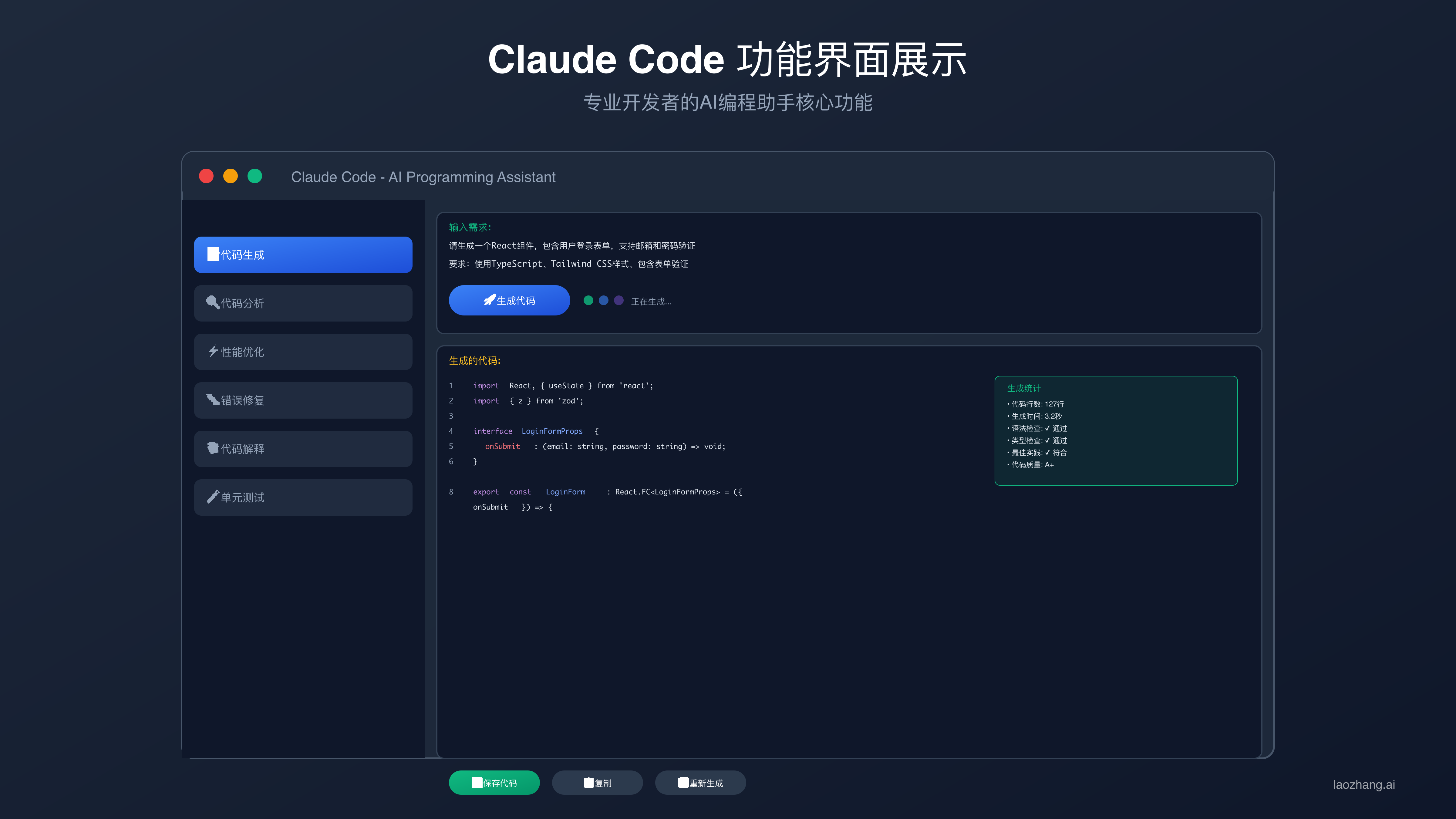
Task: Click the 生成时间: 3.2秒 statistic
Action: pos(1034,416)
